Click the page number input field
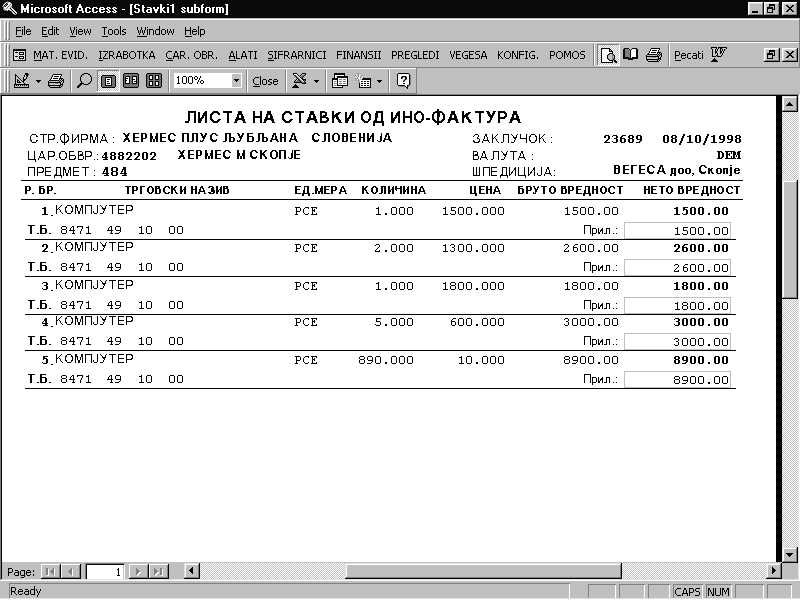Screen dimensions: 800x600 [104, 572]
